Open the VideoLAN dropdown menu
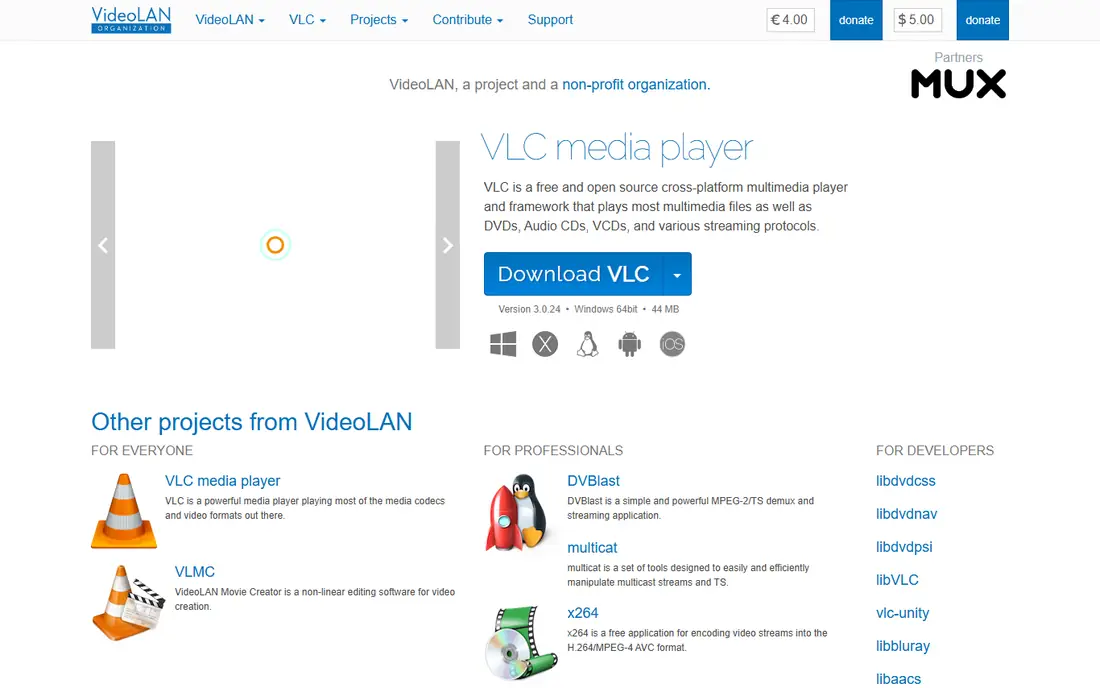 [230, 20]
